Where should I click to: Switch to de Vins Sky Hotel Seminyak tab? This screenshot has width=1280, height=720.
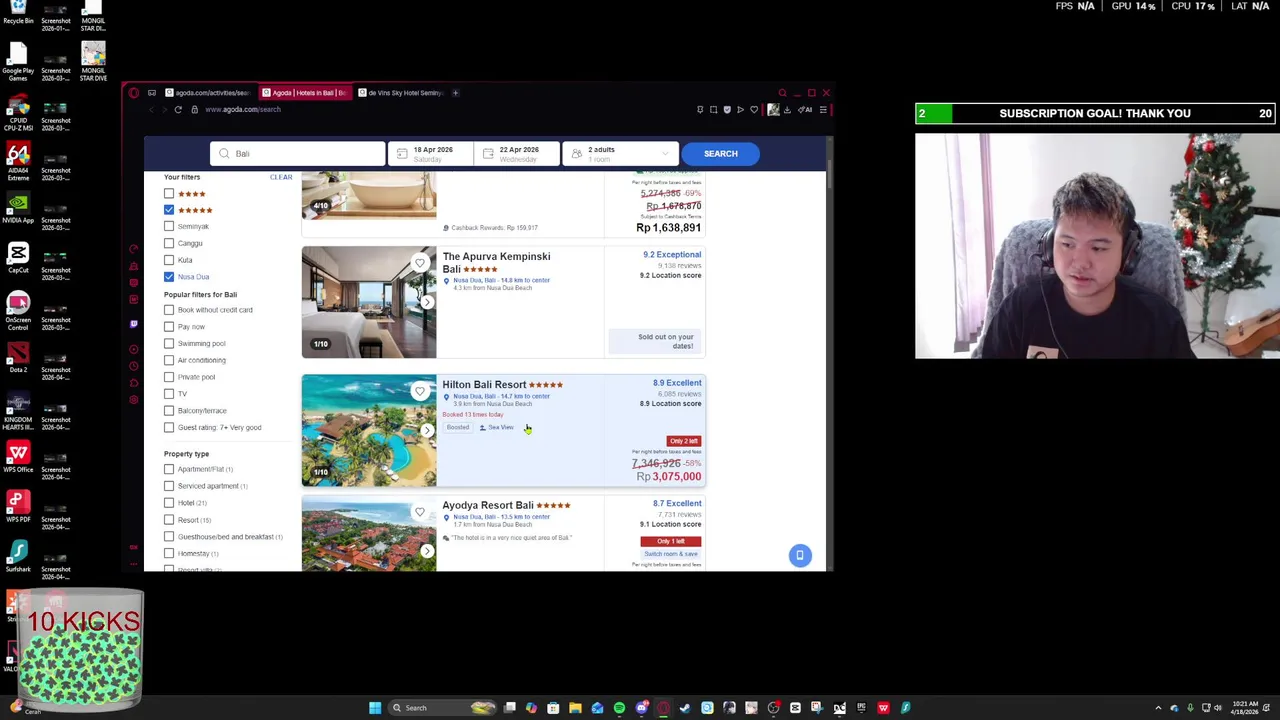coord(400,93)
